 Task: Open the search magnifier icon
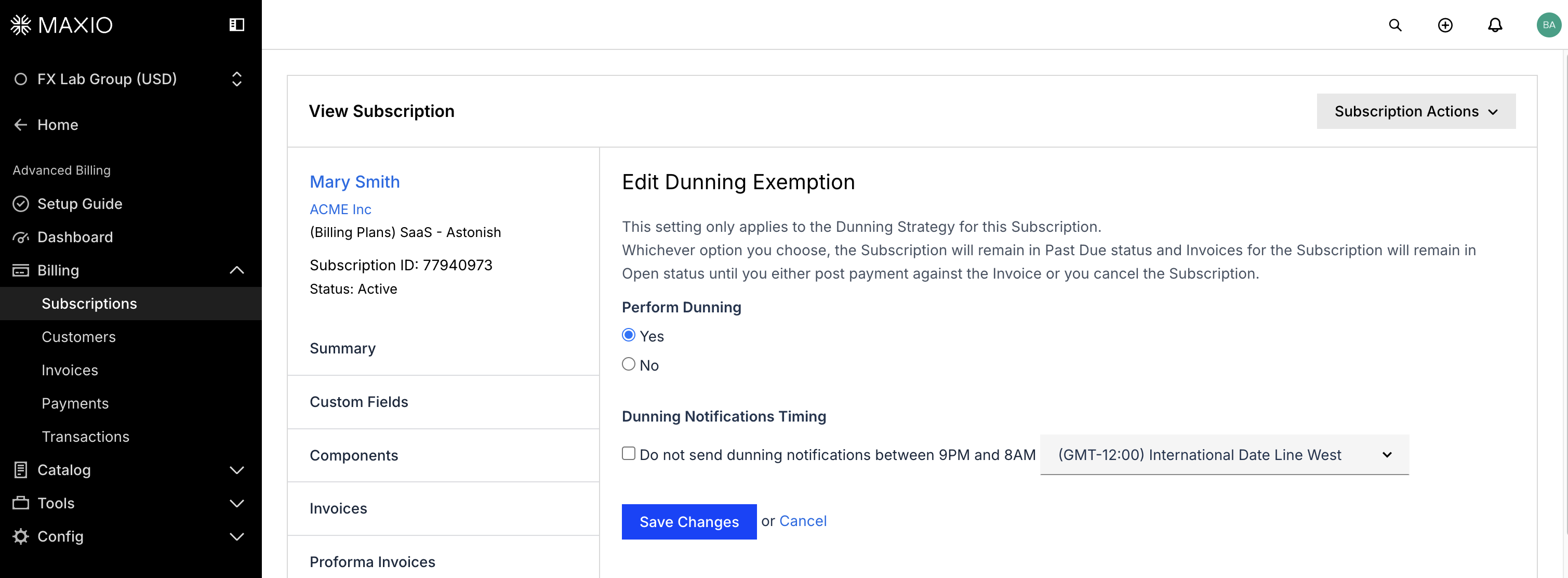point(1395,25)
